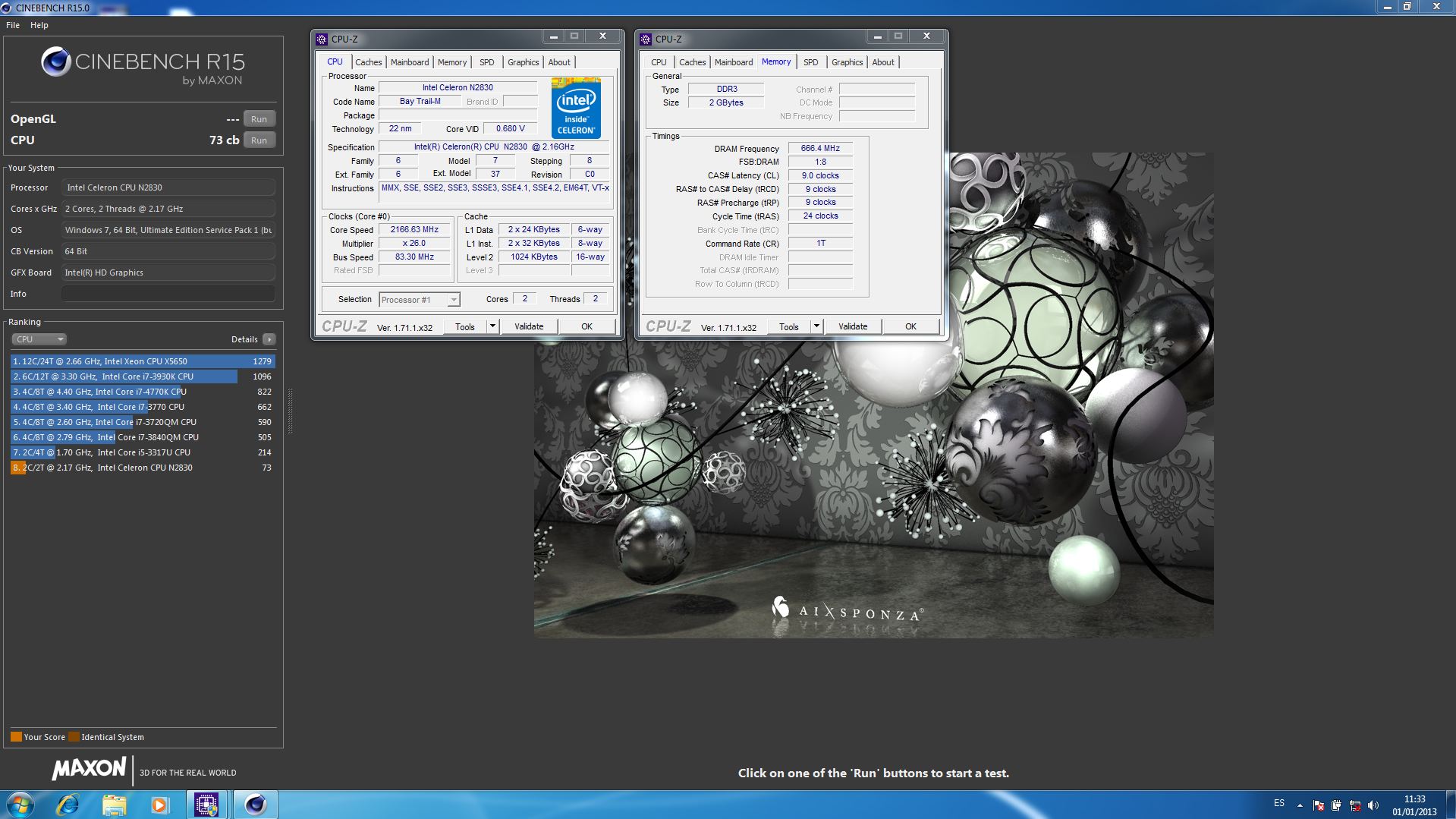The width and height of the screenshot is (1456, 819).
Task: Open Windows Media Player from the taskbar
Action: [x=159, y=805]
